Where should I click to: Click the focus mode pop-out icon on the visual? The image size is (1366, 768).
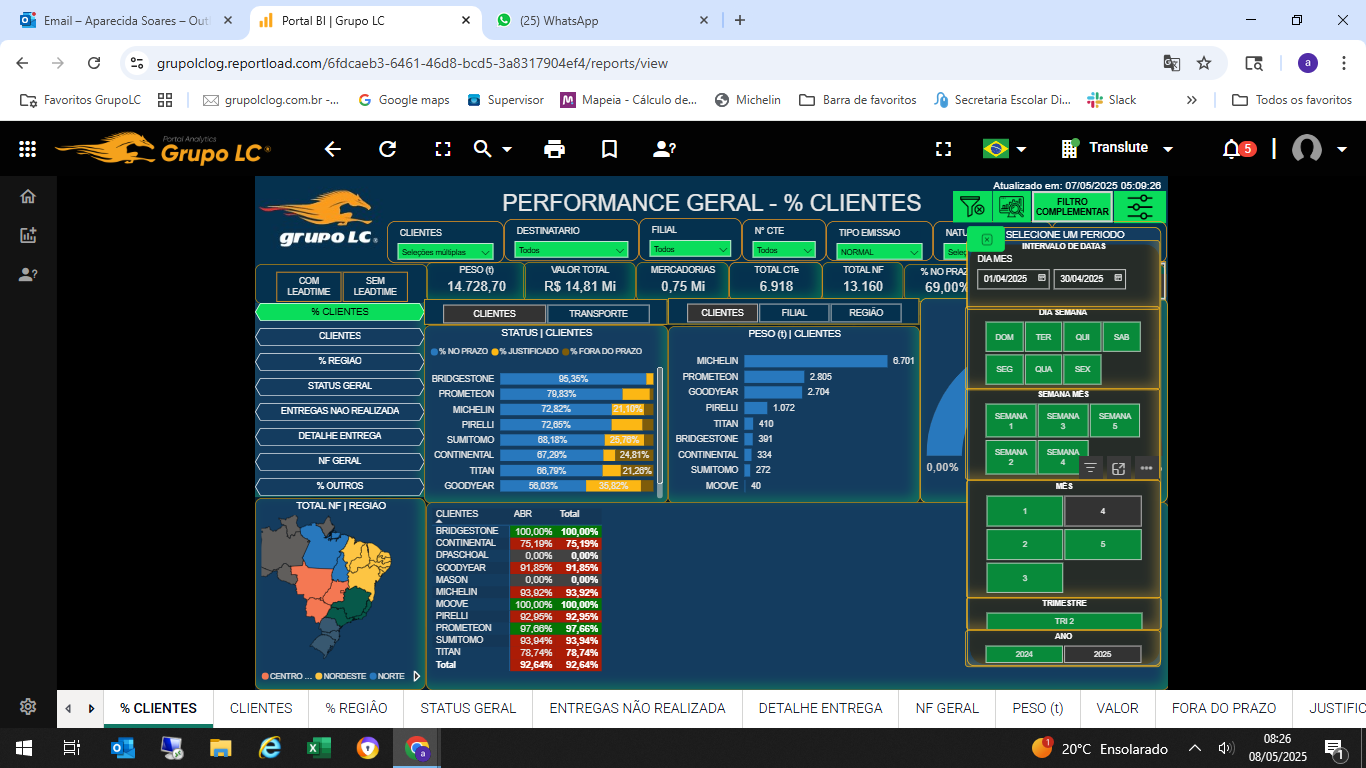click(1119, 467)
